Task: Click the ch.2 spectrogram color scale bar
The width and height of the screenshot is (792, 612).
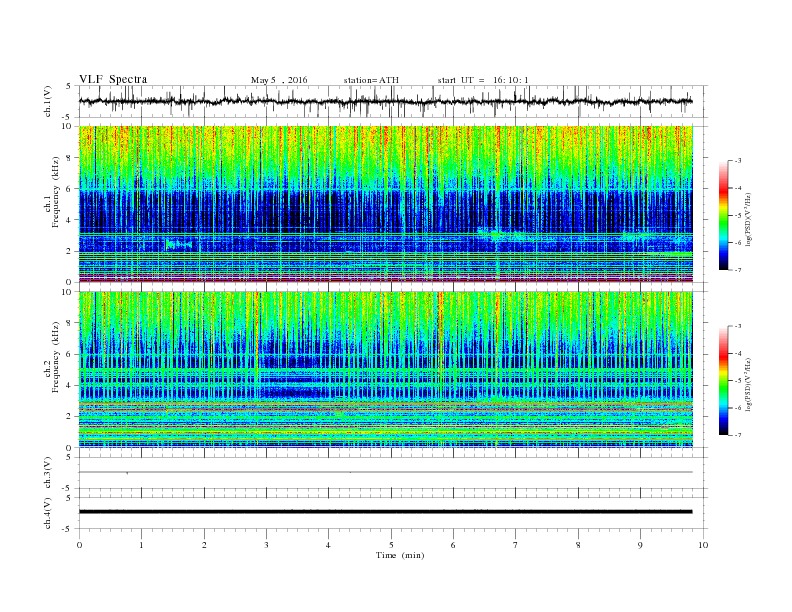Action: point(723,380)
